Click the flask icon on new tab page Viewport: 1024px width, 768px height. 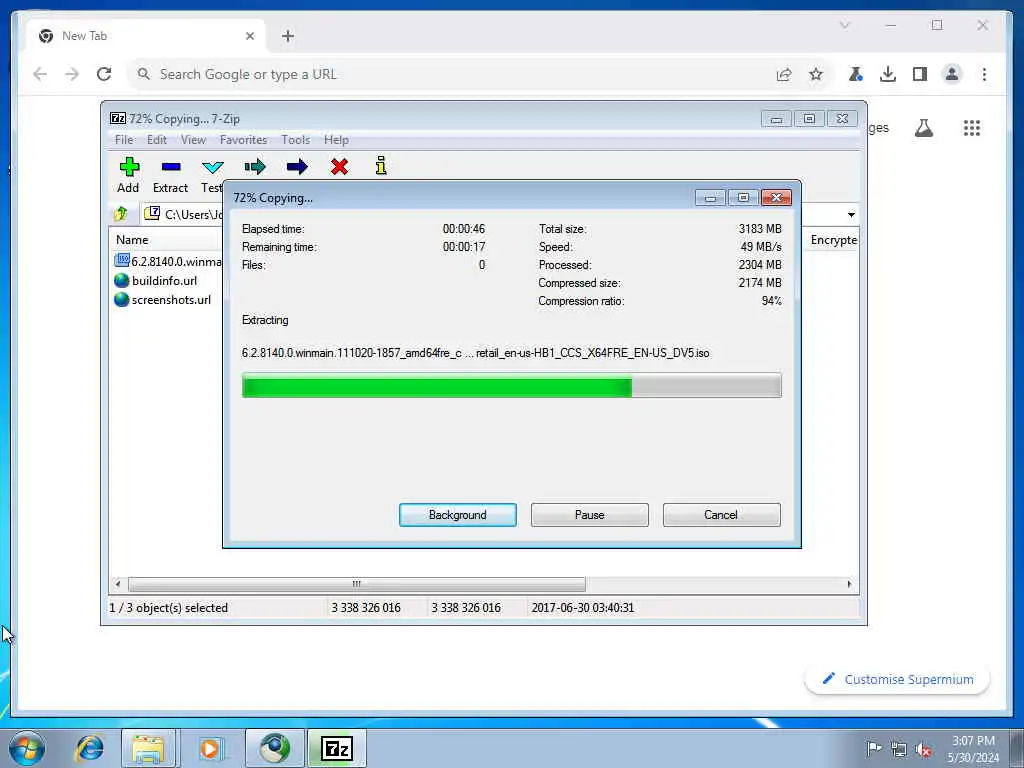pos(923,128)
